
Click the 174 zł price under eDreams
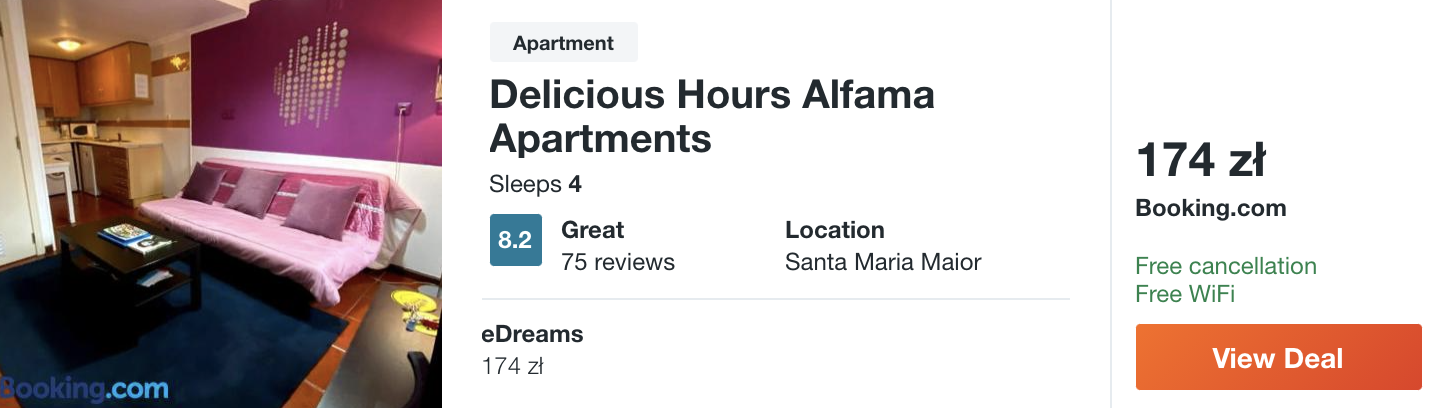[x=512, y=366]
